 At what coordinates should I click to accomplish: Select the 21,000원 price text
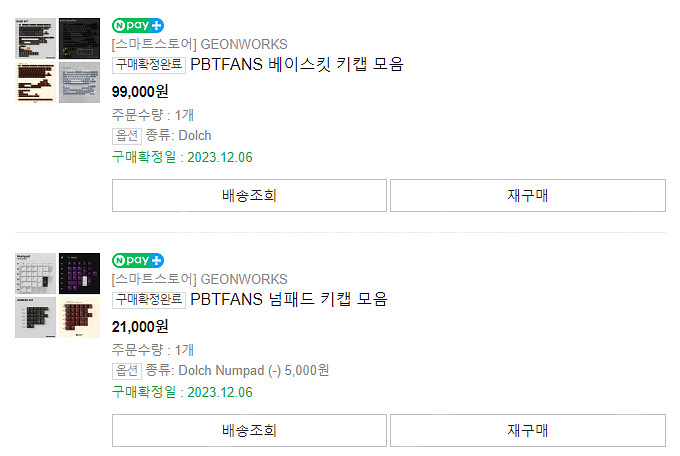click(x=140, y=326)
